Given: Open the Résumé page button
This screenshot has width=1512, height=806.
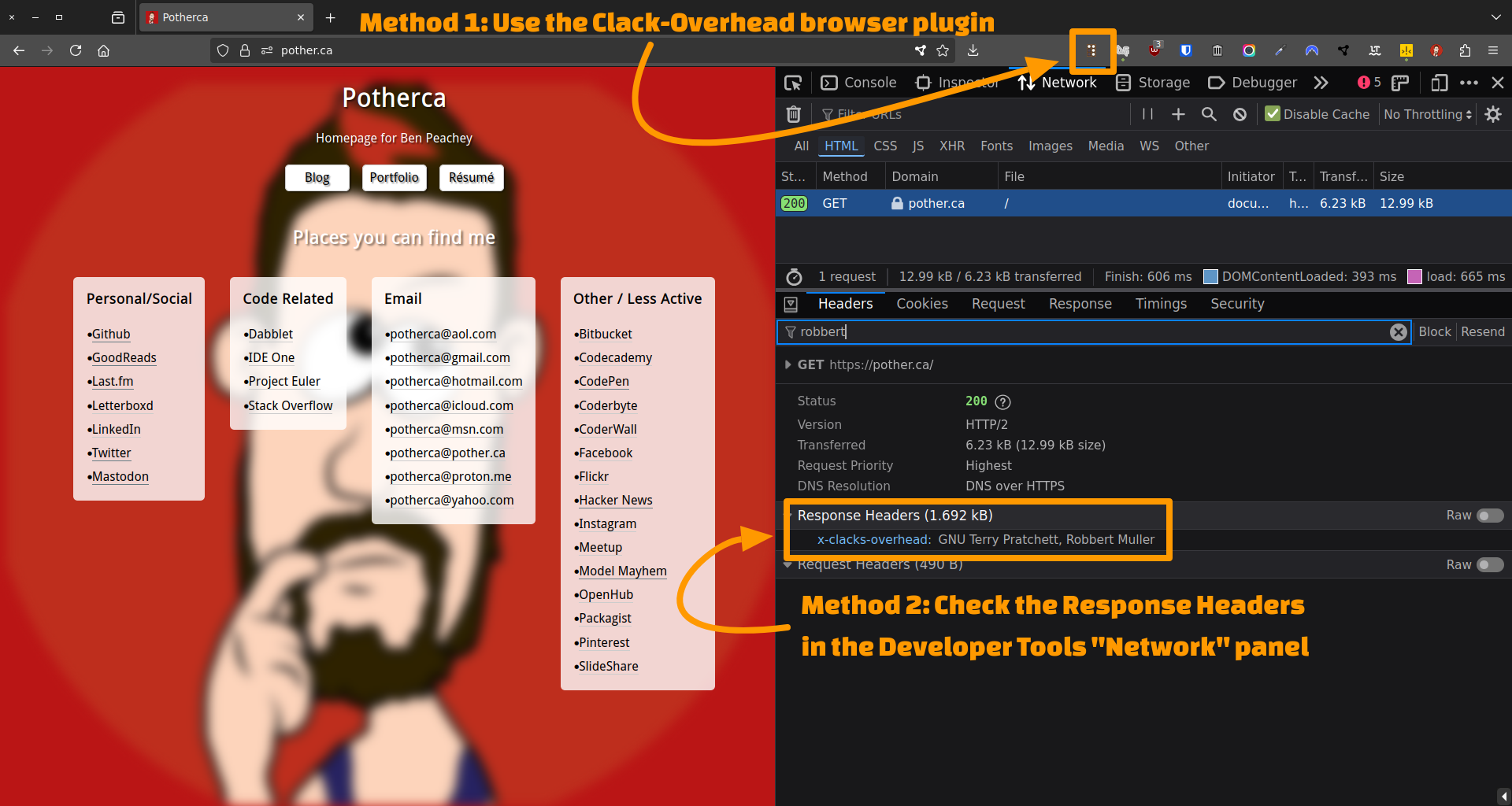Looking at the screenshot, I should coord(472,178).
